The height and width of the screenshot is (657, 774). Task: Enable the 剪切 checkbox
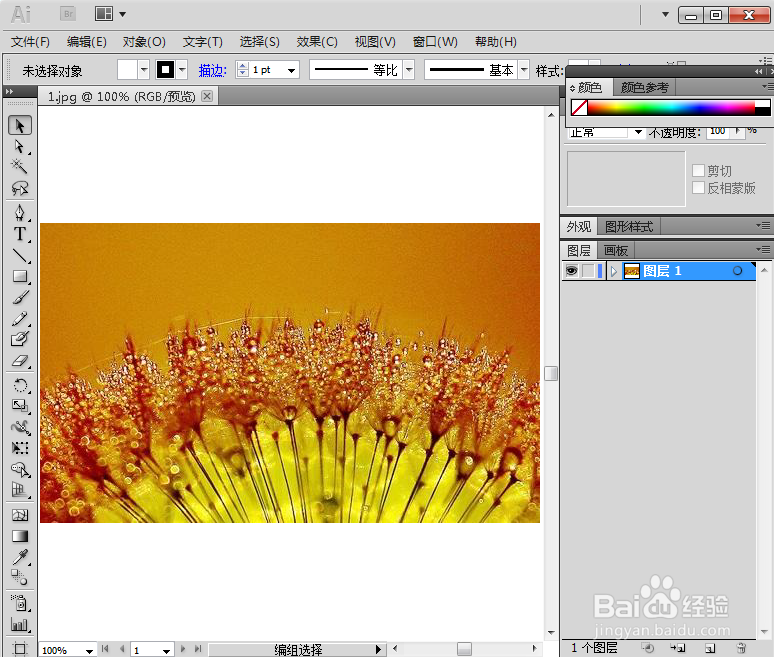click(x=698, y=170)
